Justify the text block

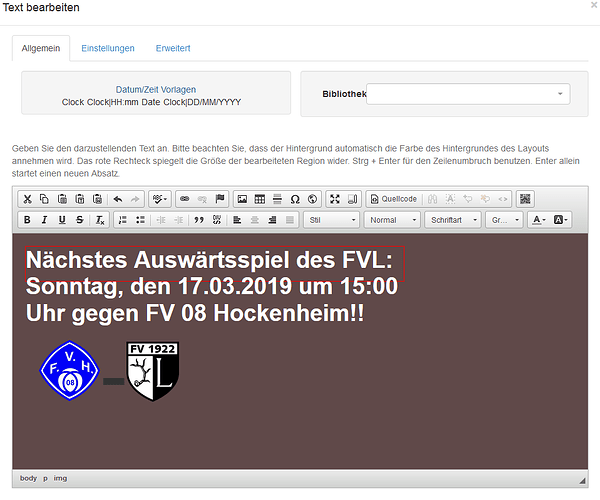coord(290,220)
